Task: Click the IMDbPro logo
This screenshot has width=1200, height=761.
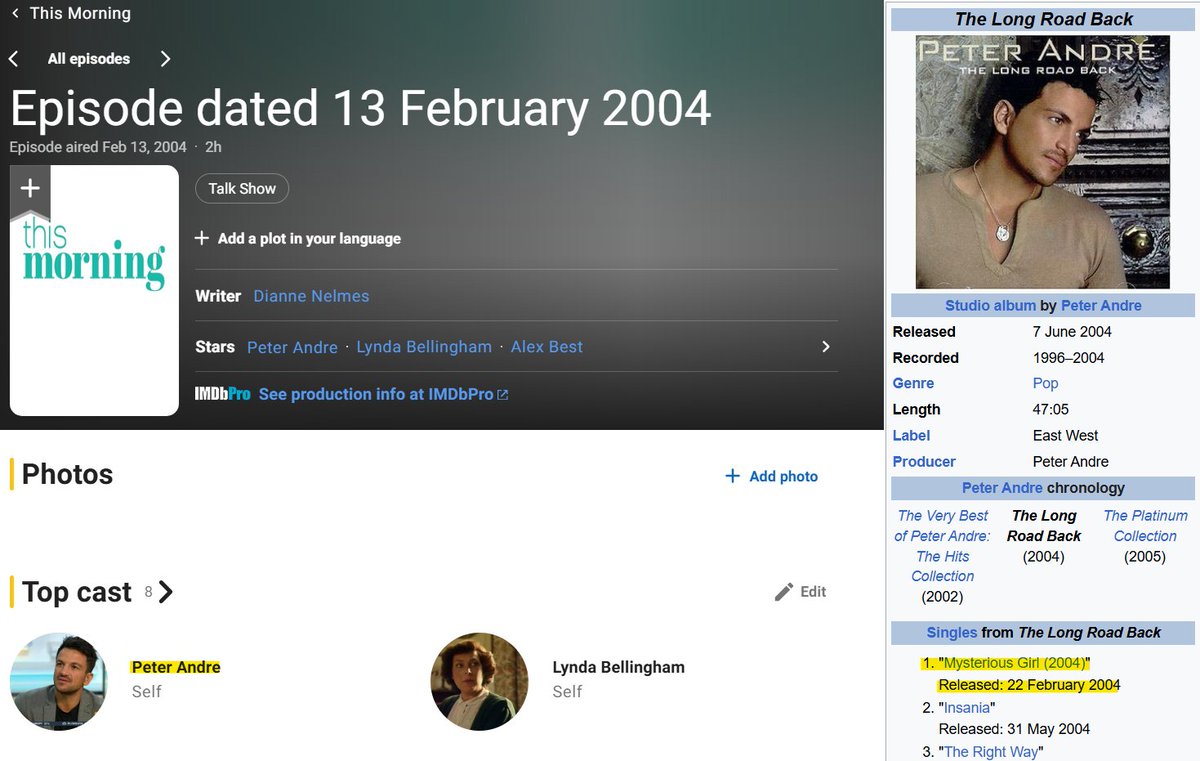Action: [222, 394]
